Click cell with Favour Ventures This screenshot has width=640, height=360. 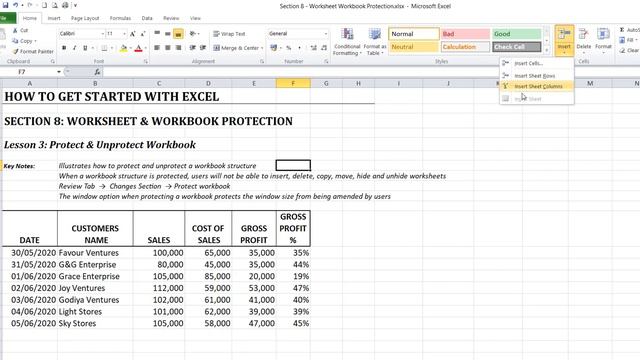pos(95,253)
